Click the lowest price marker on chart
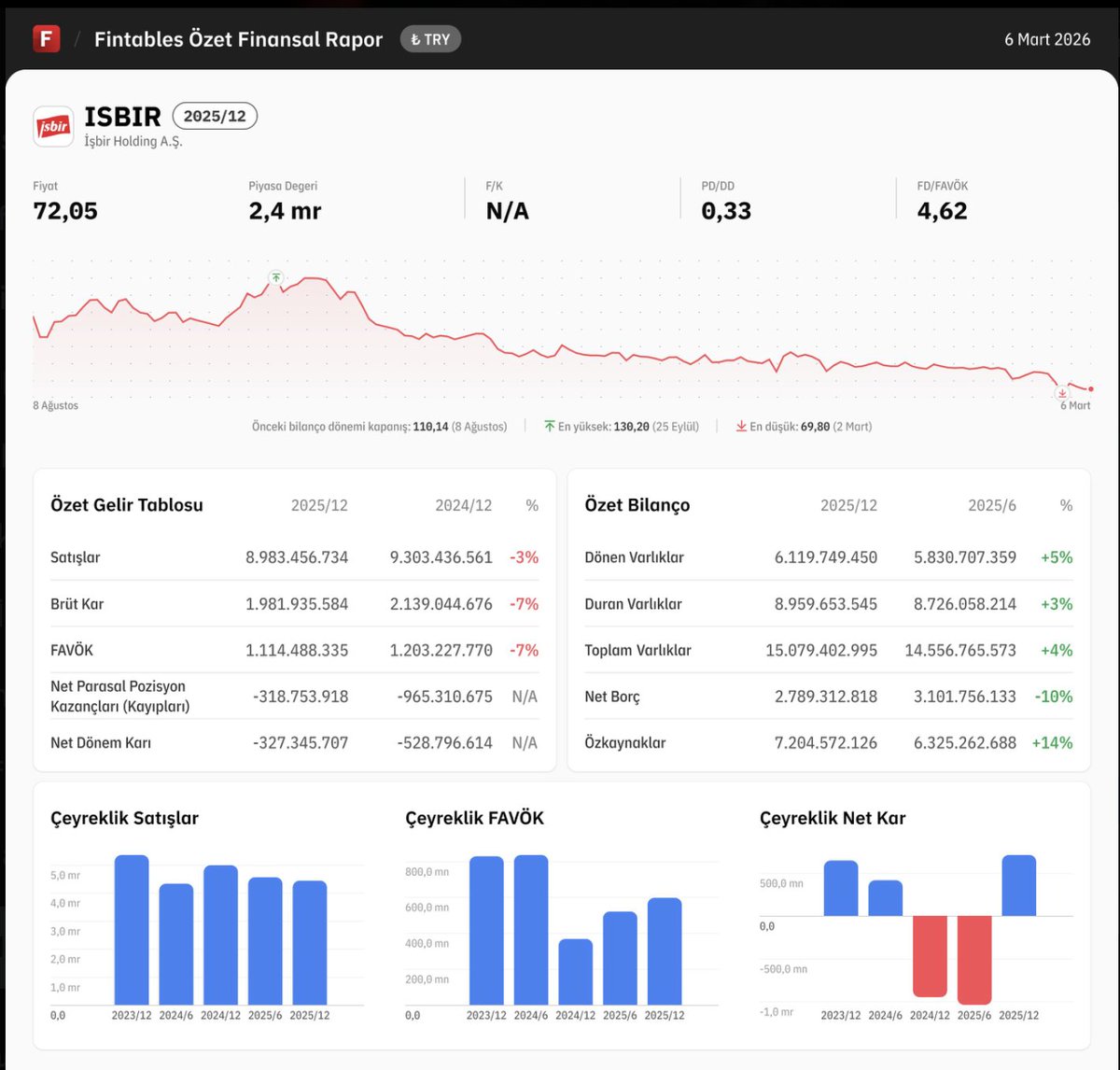This screenshot has height=1070, width=1120. 1062,393
